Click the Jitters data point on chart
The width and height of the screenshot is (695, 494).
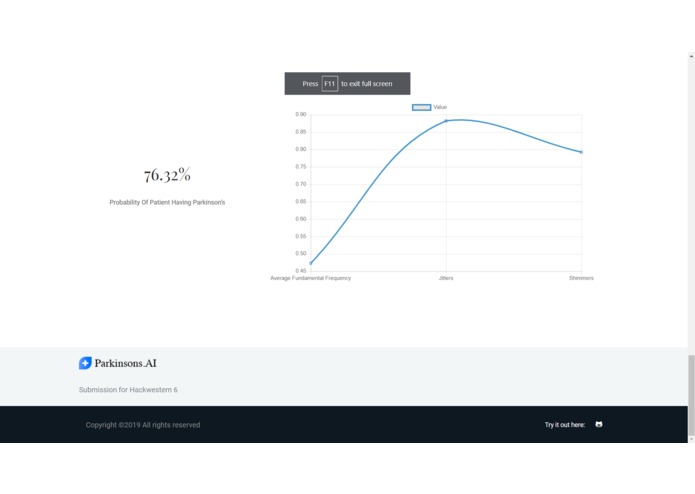pos(446,121)
